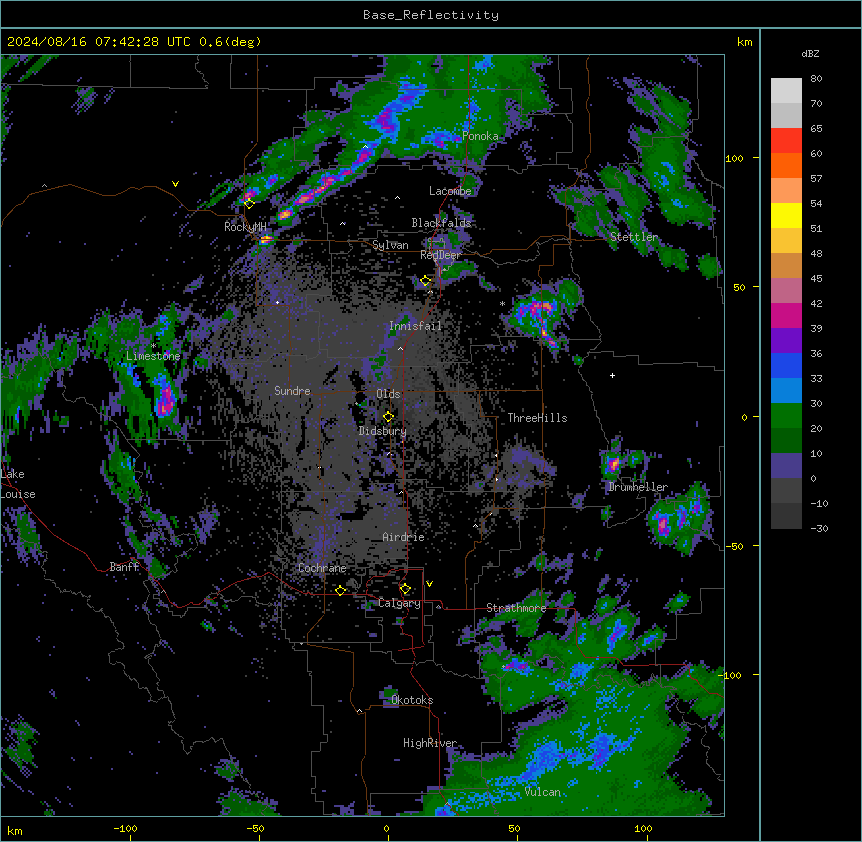Click the white plus marker east of ThreeHills
Screen dimensions: 862x842
pos(612,375)
